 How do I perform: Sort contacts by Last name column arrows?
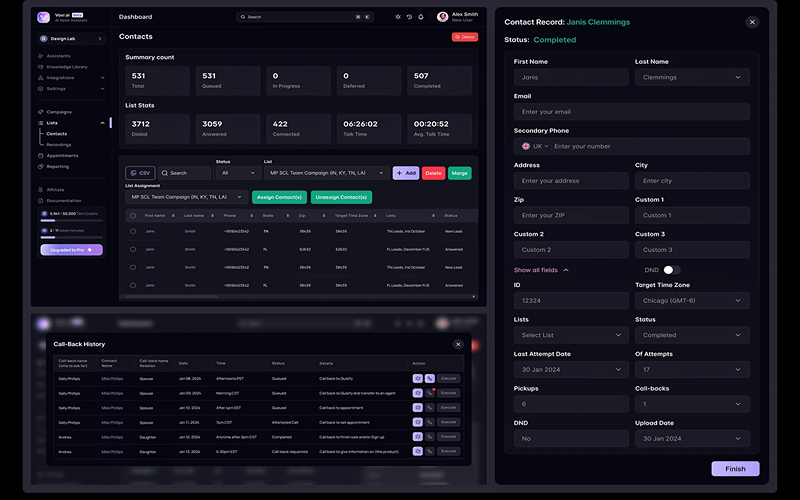tap(212, 216)
